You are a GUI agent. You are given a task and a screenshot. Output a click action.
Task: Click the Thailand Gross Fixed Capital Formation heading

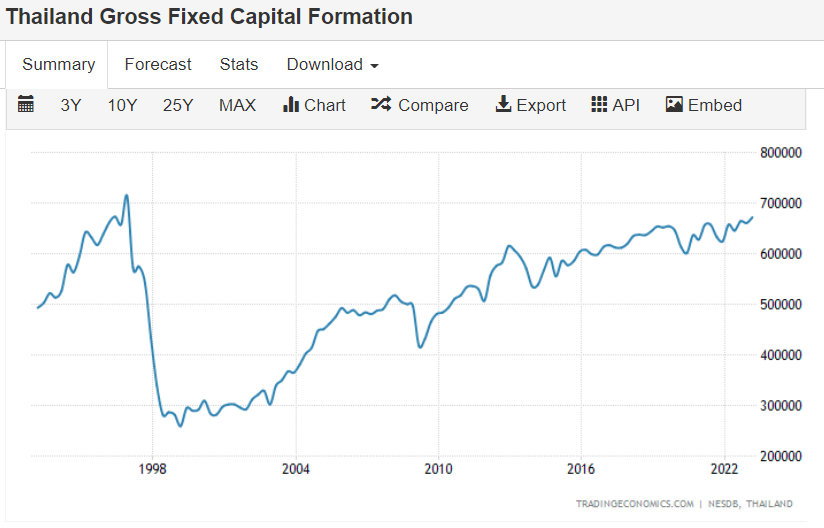click(x=210, y=17)
